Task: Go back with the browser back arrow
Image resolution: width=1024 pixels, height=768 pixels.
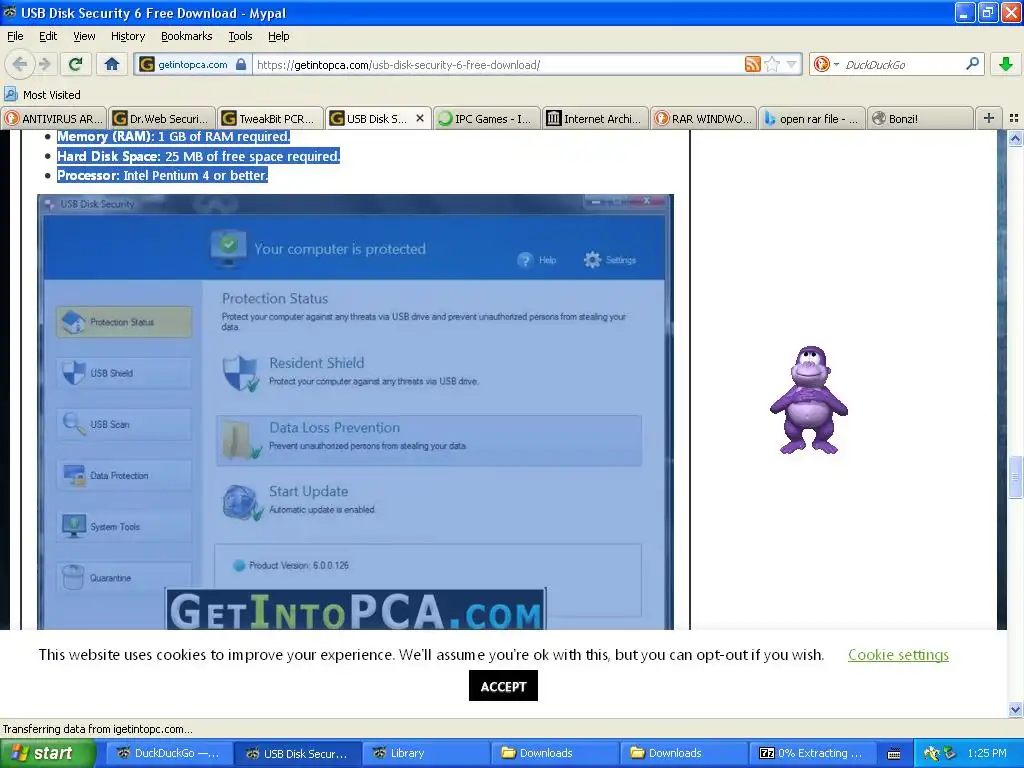Action: coord(20,64)
